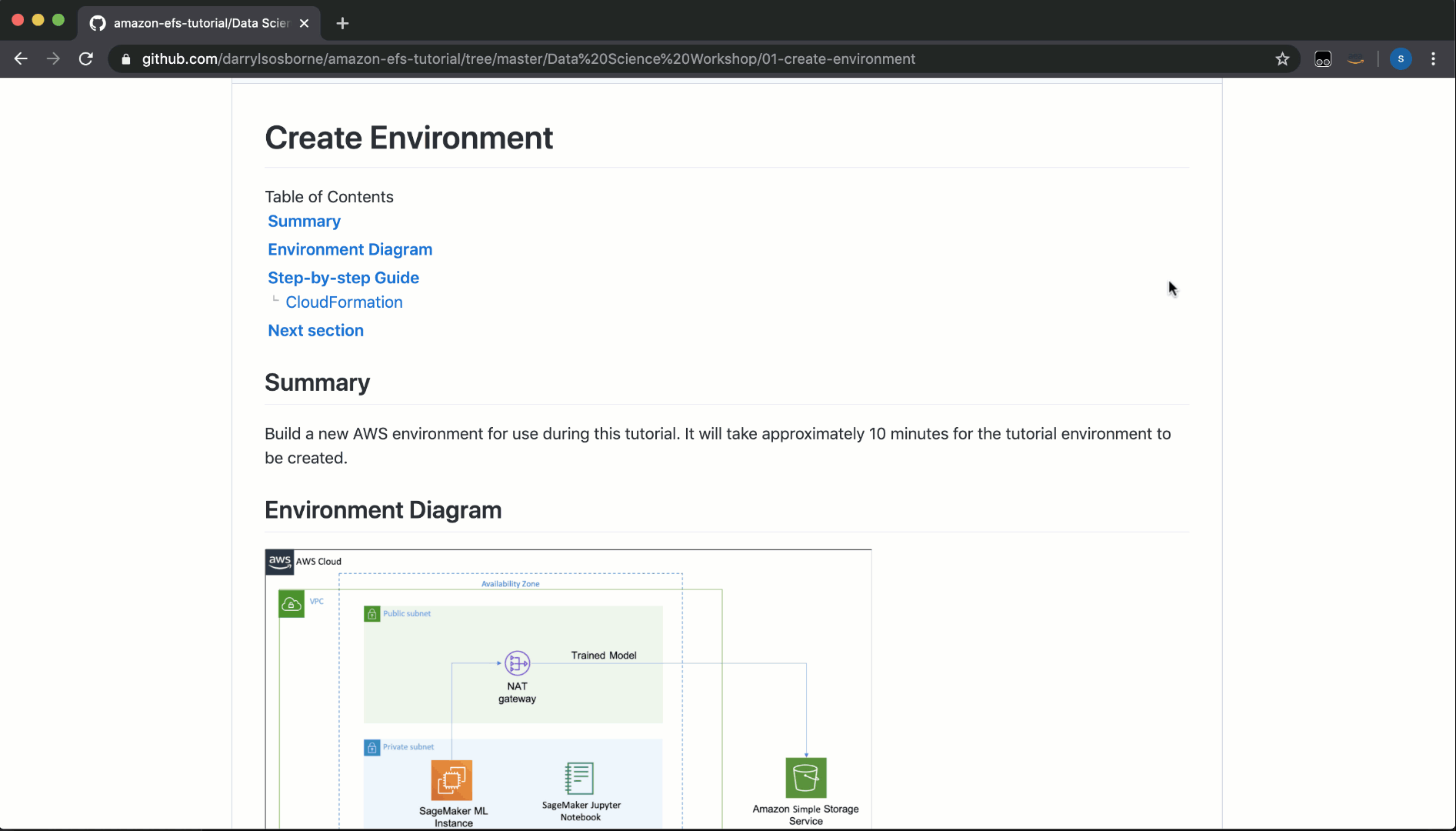Click the VPC icon in diagram
This screenshot has width=1456, height=831.
[292, 604]
